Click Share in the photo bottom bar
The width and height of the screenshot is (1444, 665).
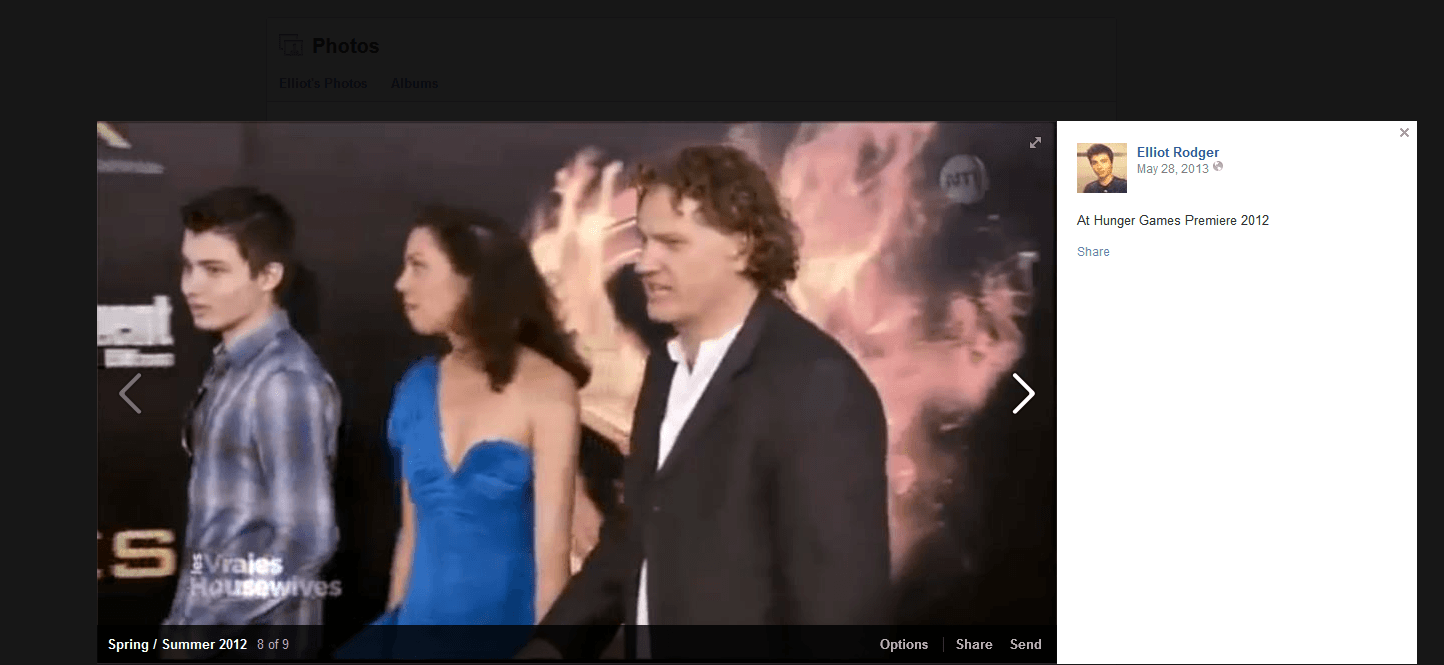[x=974, y=645]
